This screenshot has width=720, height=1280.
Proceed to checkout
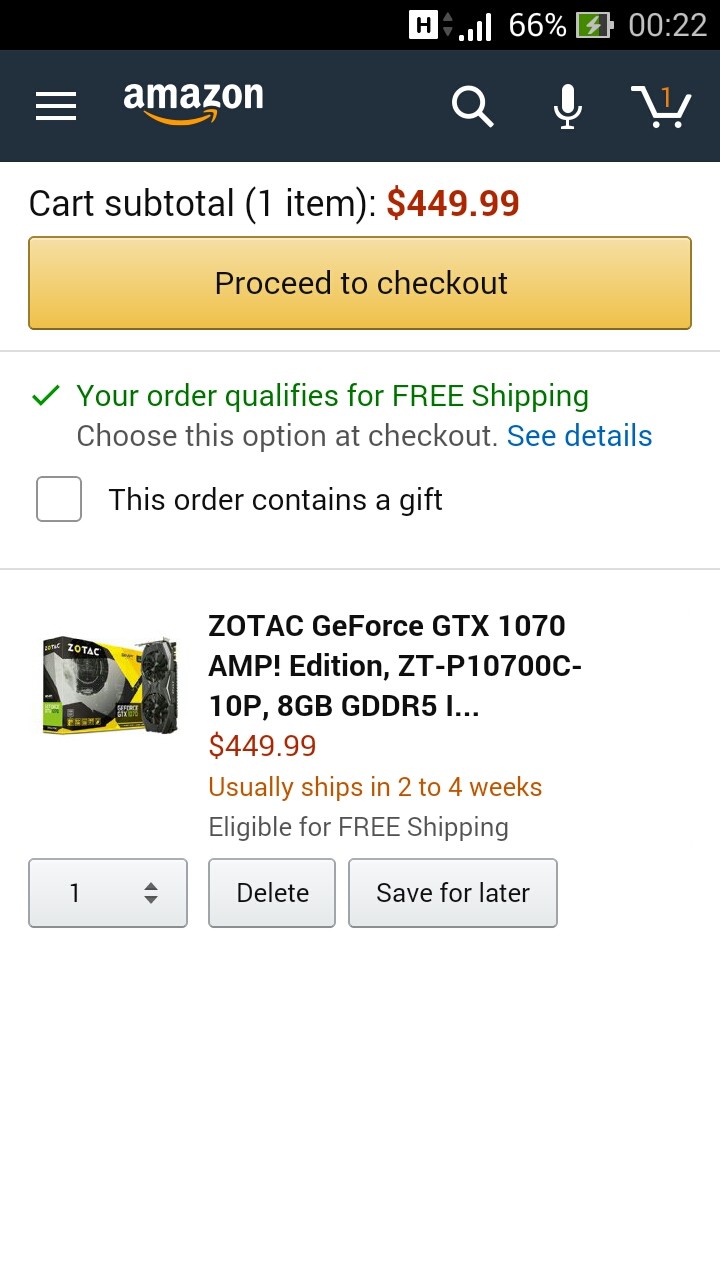coord(360,283)
